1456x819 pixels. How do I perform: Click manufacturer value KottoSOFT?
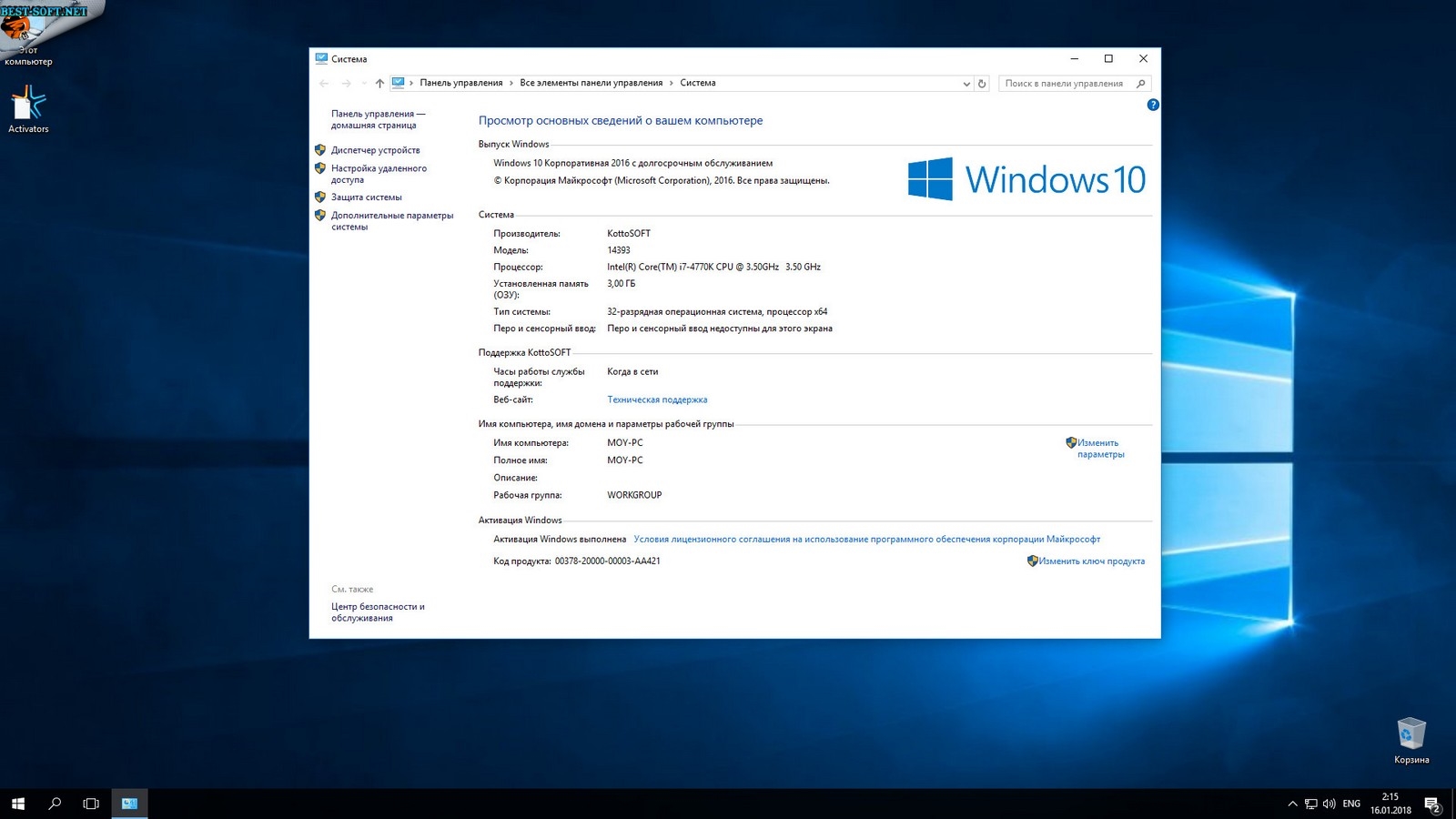[x=629, y=234]
